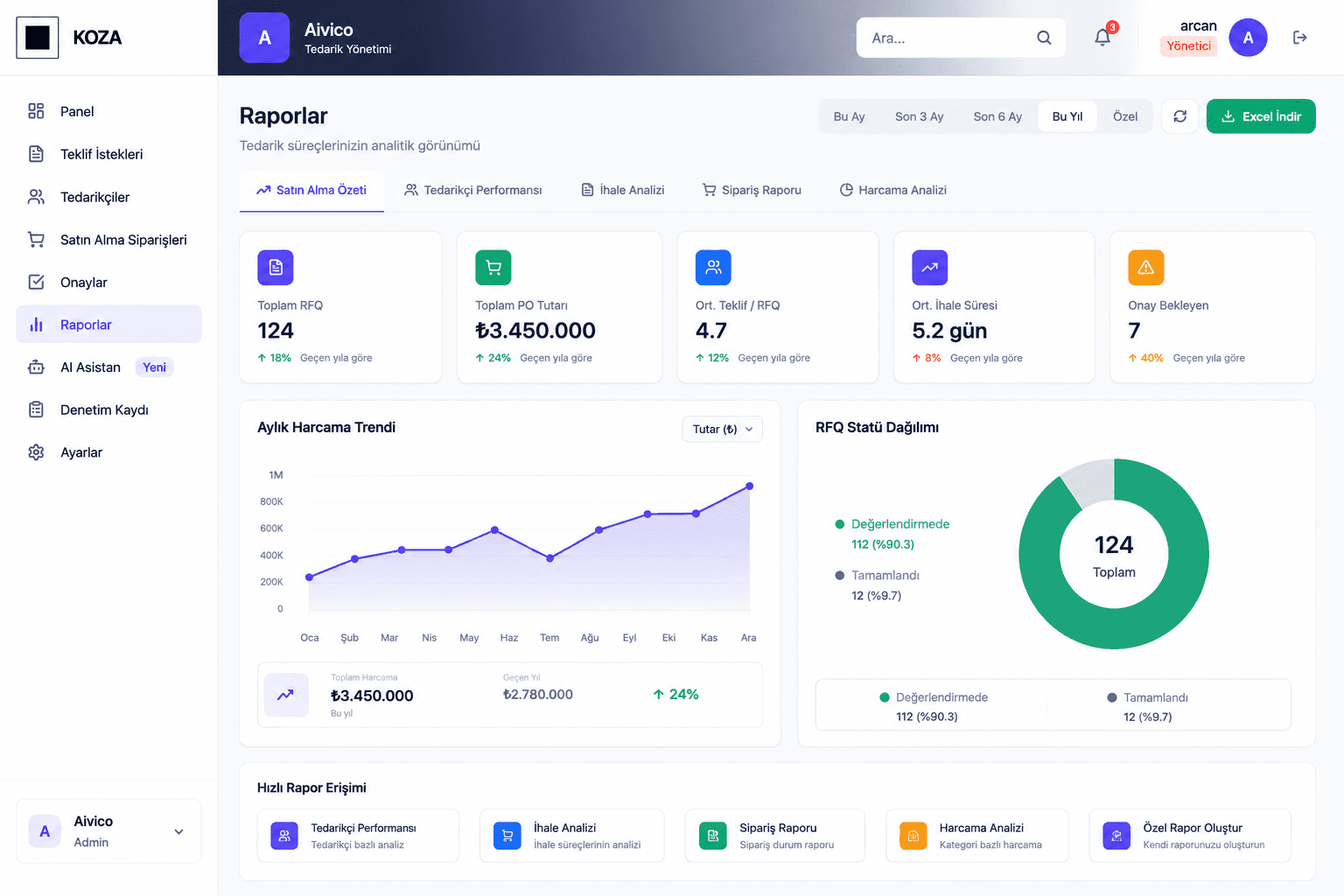Open the Harcama Analizi quick report card
Viewport: 1344px width, 896px height.
pos(977,836)
